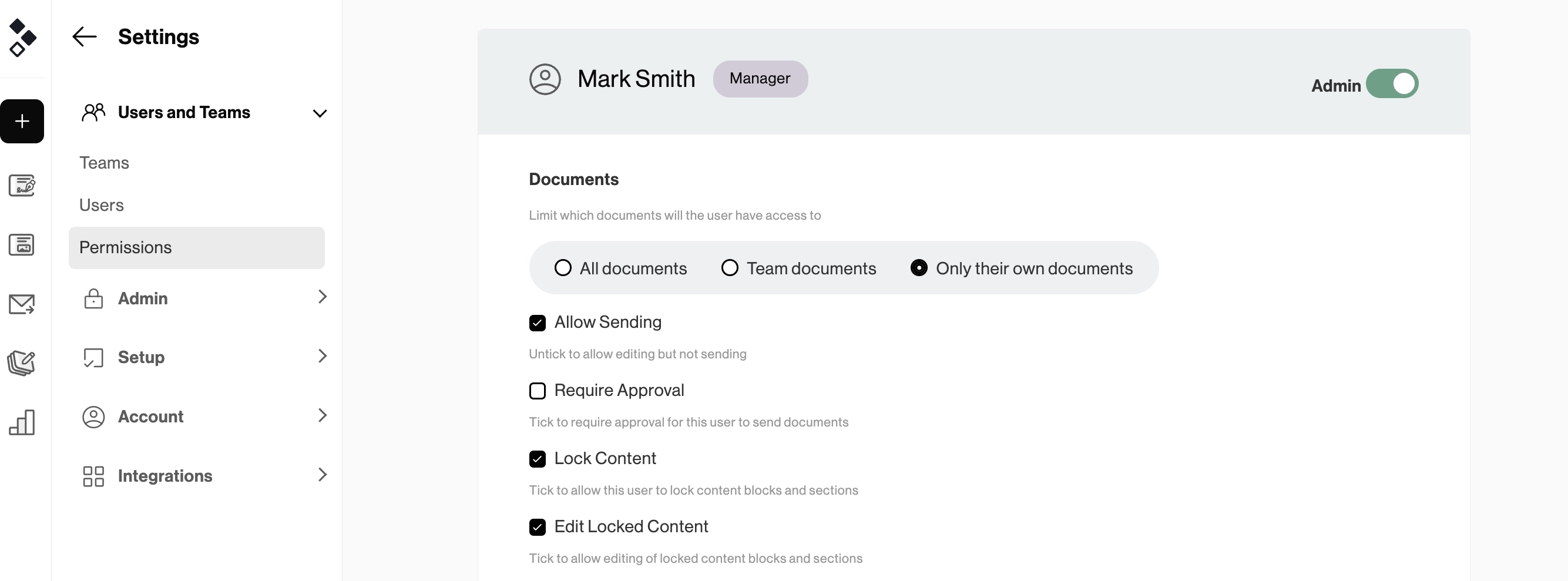This screenshot has width=1568, height=581.
Task: Select the Permissions menu item
Action: tap(197, 247)
